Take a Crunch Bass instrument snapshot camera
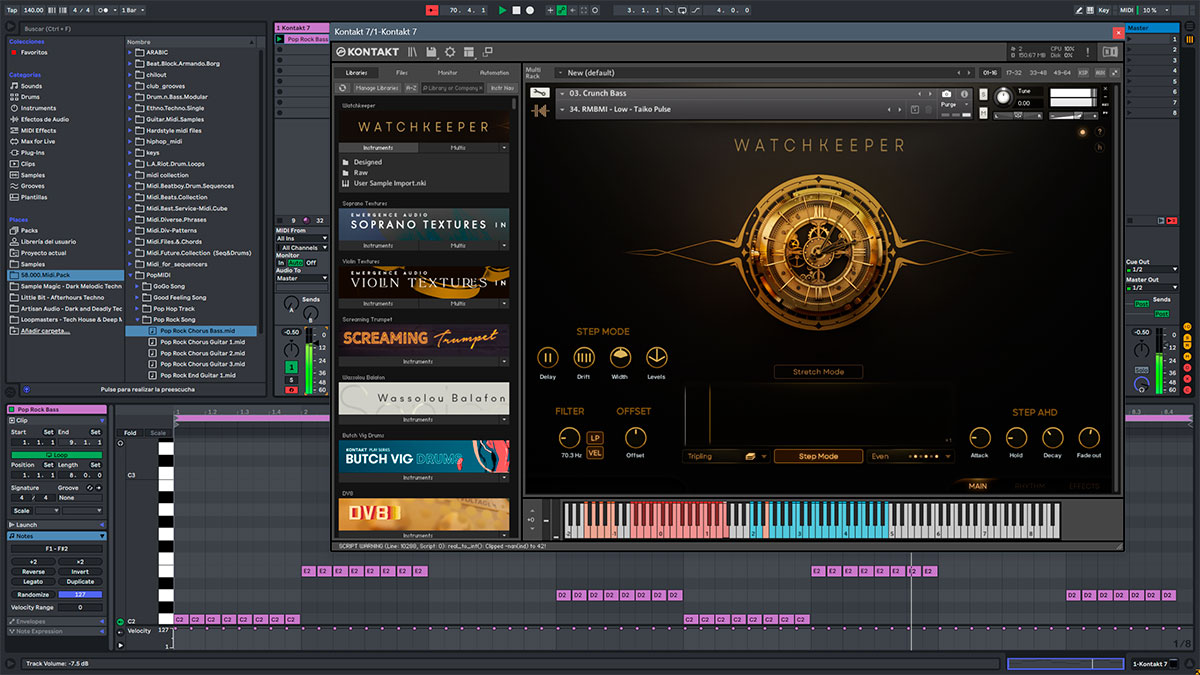This screenshot has width=1200, height=675. pos(946,93)
